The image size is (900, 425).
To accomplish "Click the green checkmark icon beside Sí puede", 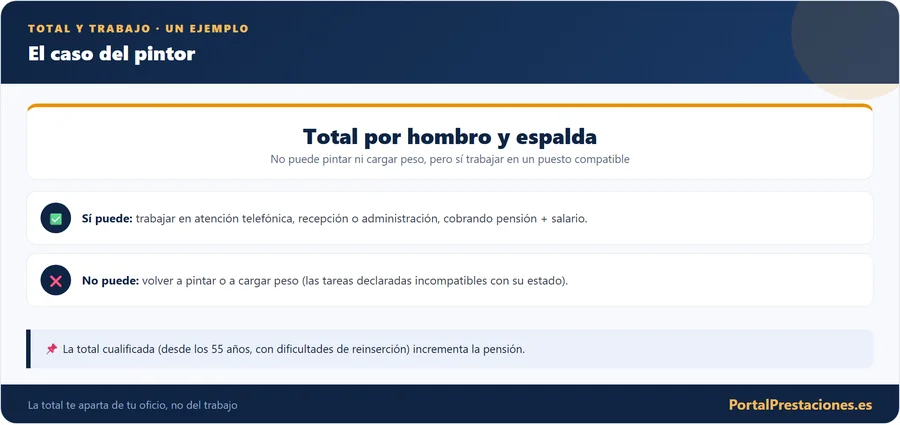I will [56, 218].
